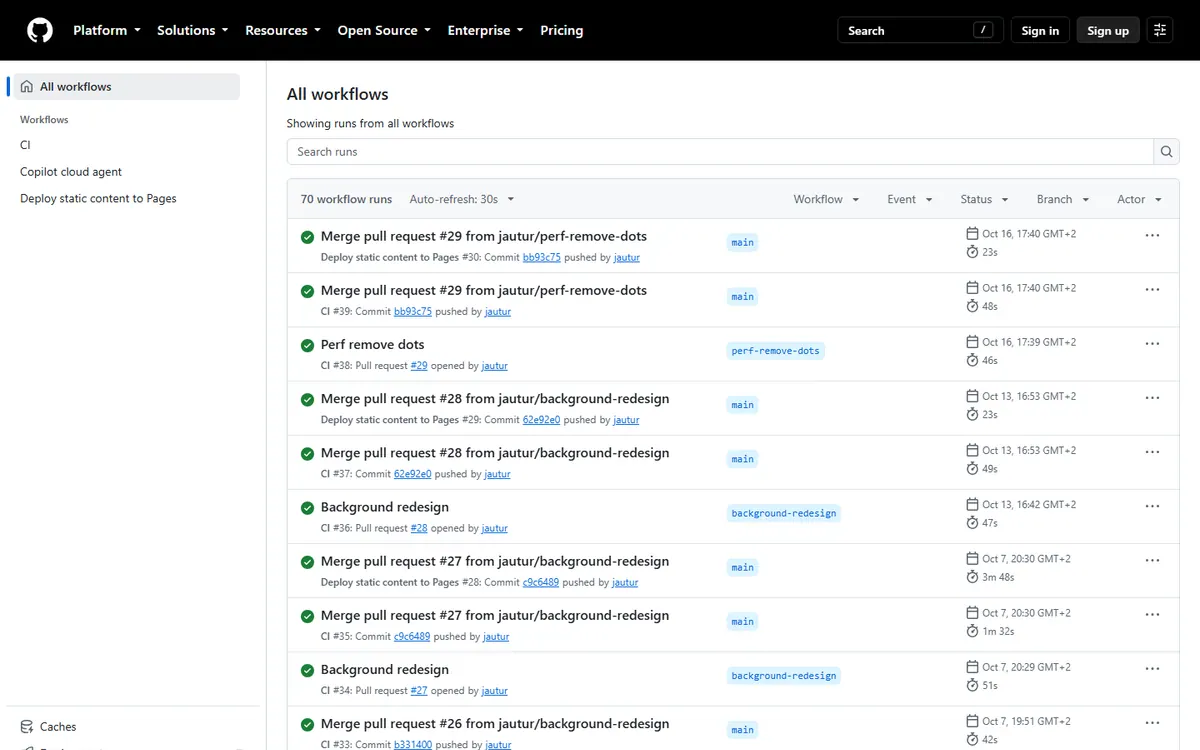1200x750 pixels.
Task: Select All workflows in the sidebar
Action: coord(125,87)
